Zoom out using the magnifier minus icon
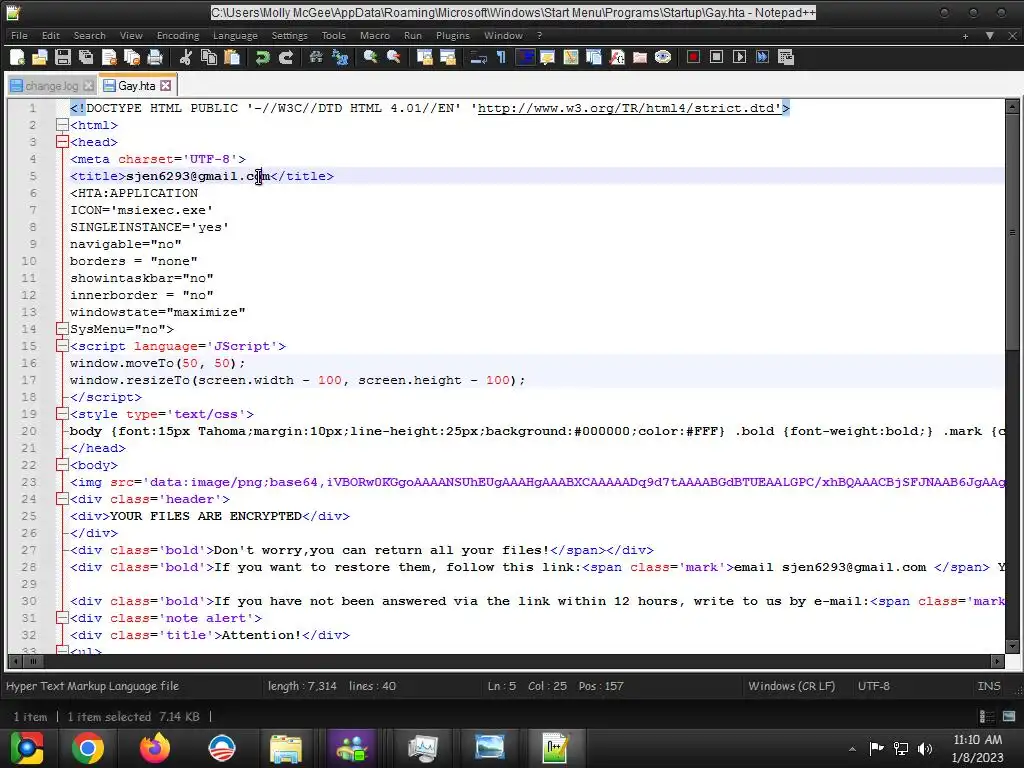Image resolution: width=1024 pixels, height=768 pixels. click(x=393, y=57)
